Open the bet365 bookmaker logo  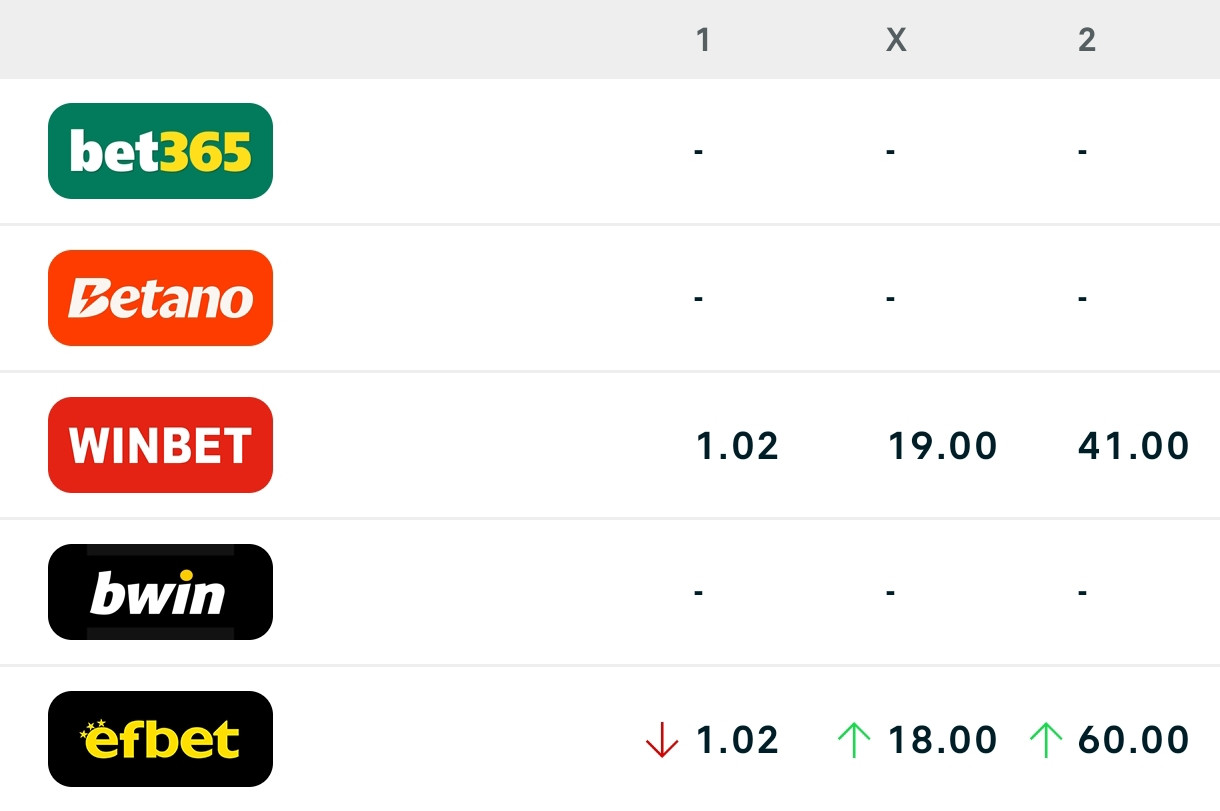tap(160, 151)
